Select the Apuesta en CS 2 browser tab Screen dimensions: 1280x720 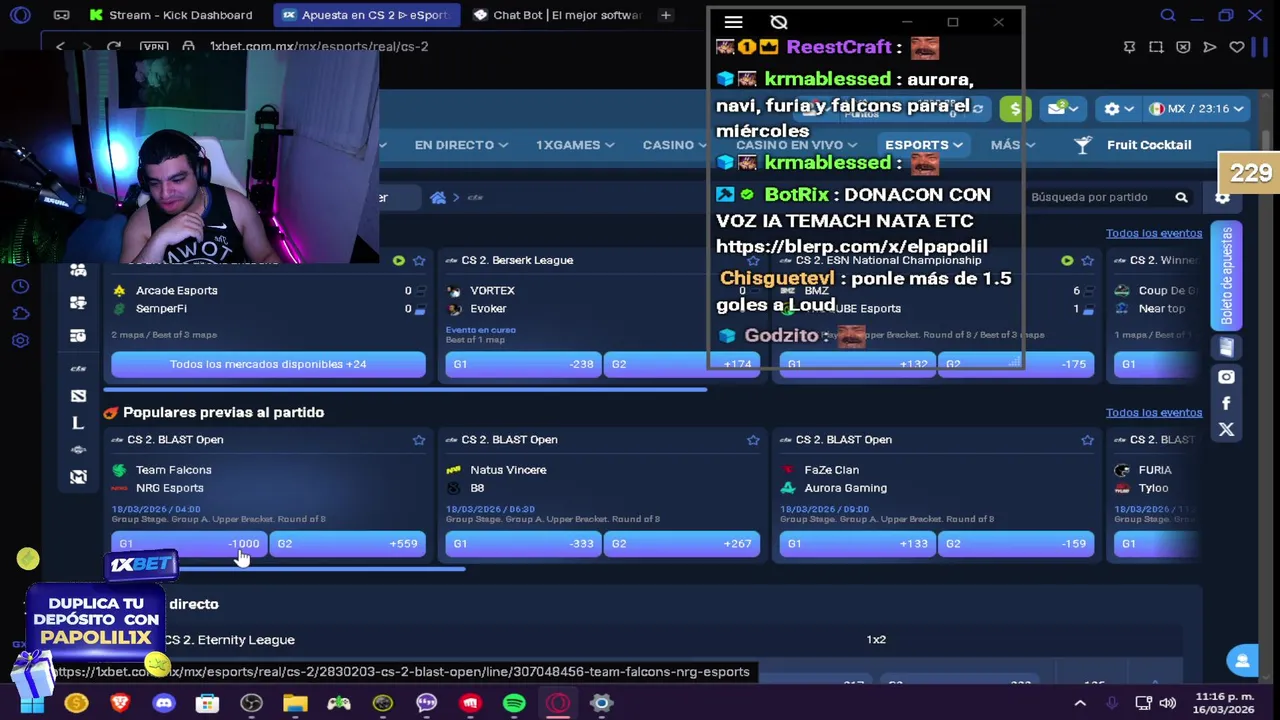point(365,15)
